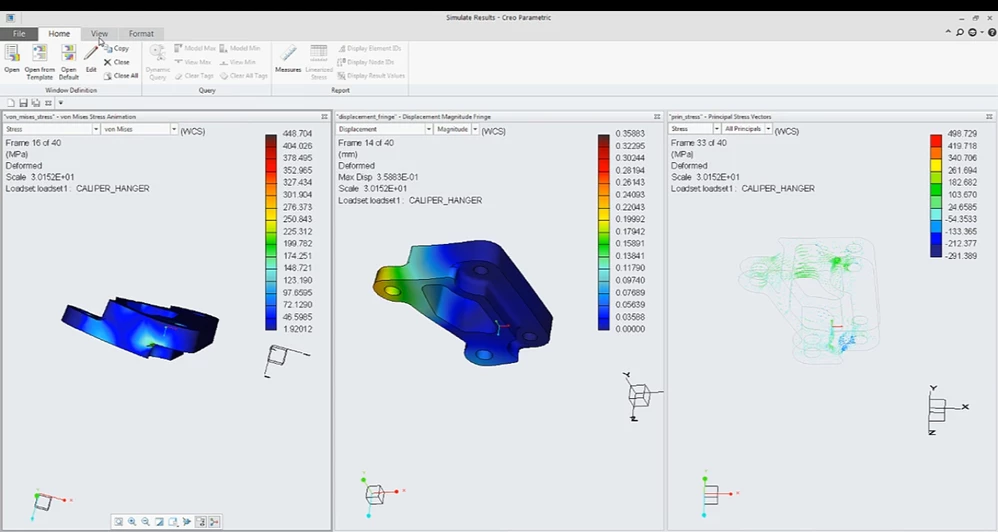Open the search icon in the title bar
Viewport: 998px width, 532px height.
pos(960,32)
